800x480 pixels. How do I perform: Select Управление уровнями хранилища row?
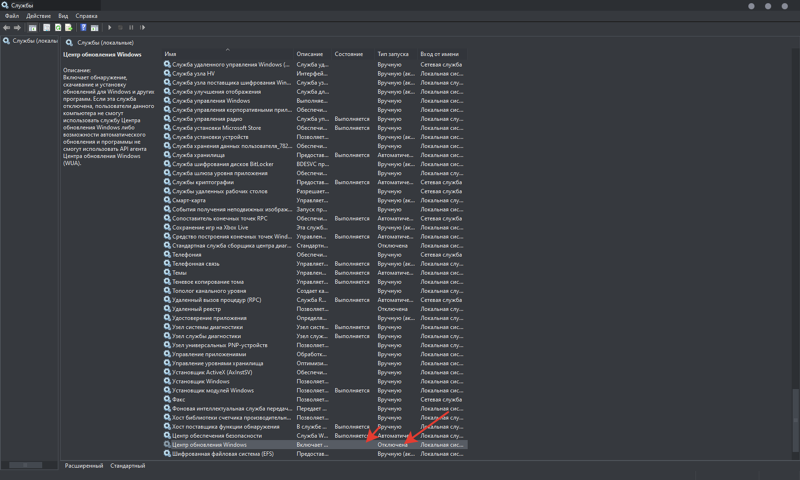click(315, 363)
